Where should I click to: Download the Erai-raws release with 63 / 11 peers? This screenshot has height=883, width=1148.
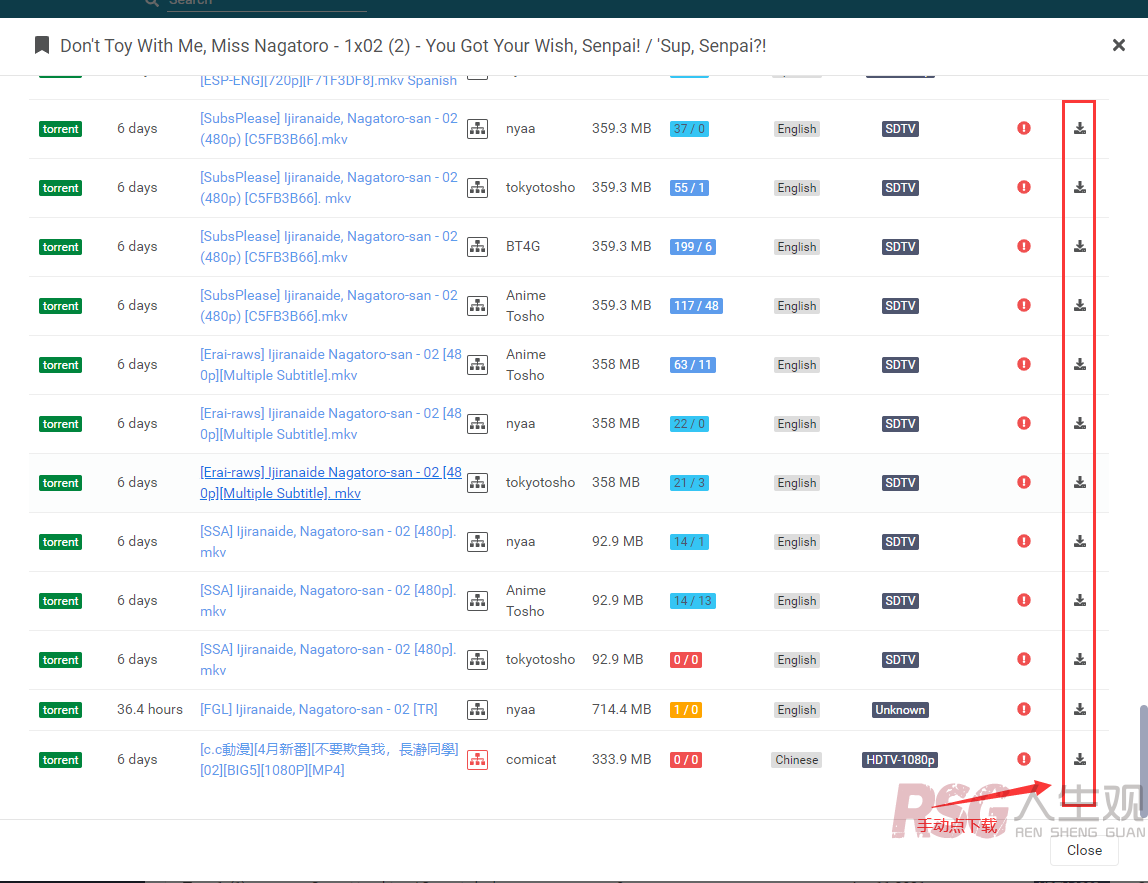coord(1079,365)
